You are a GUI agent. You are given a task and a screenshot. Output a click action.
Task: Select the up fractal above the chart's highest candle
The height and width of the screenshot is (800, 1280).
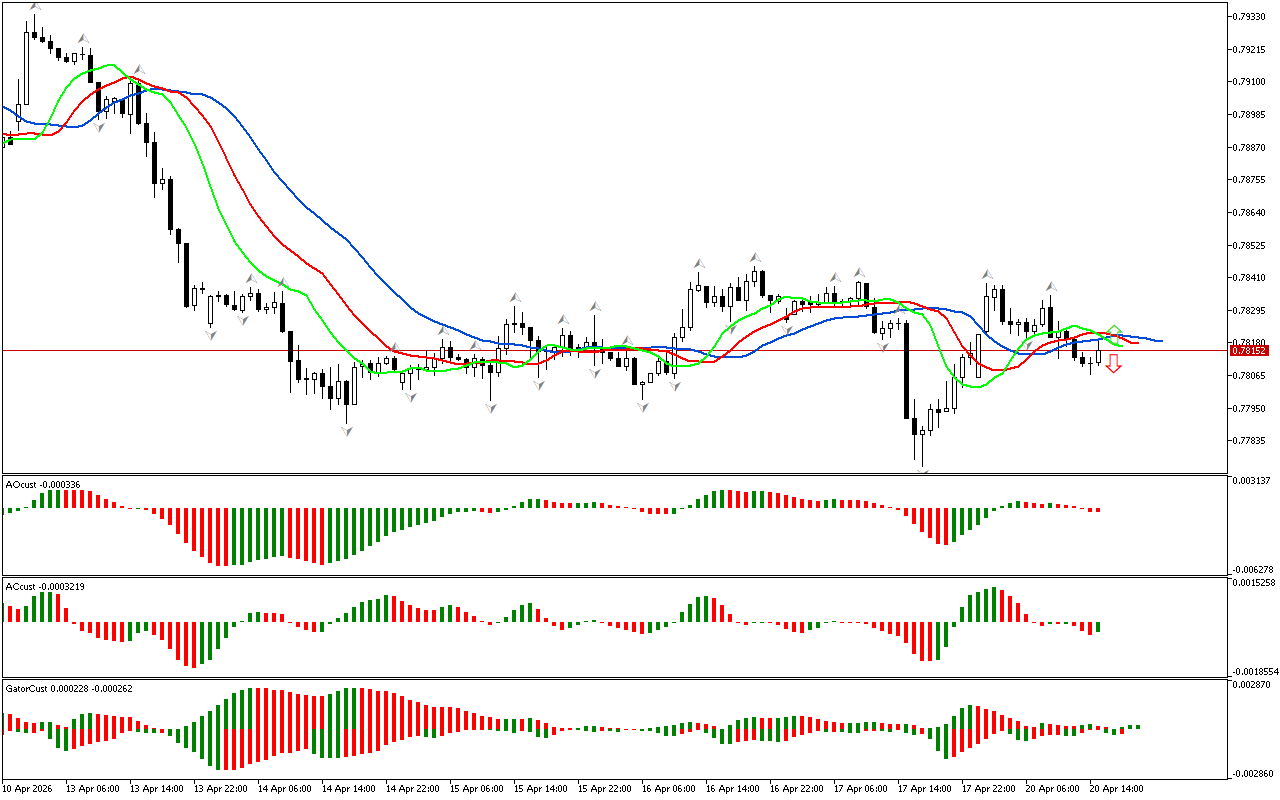click(x=34, y=7)
